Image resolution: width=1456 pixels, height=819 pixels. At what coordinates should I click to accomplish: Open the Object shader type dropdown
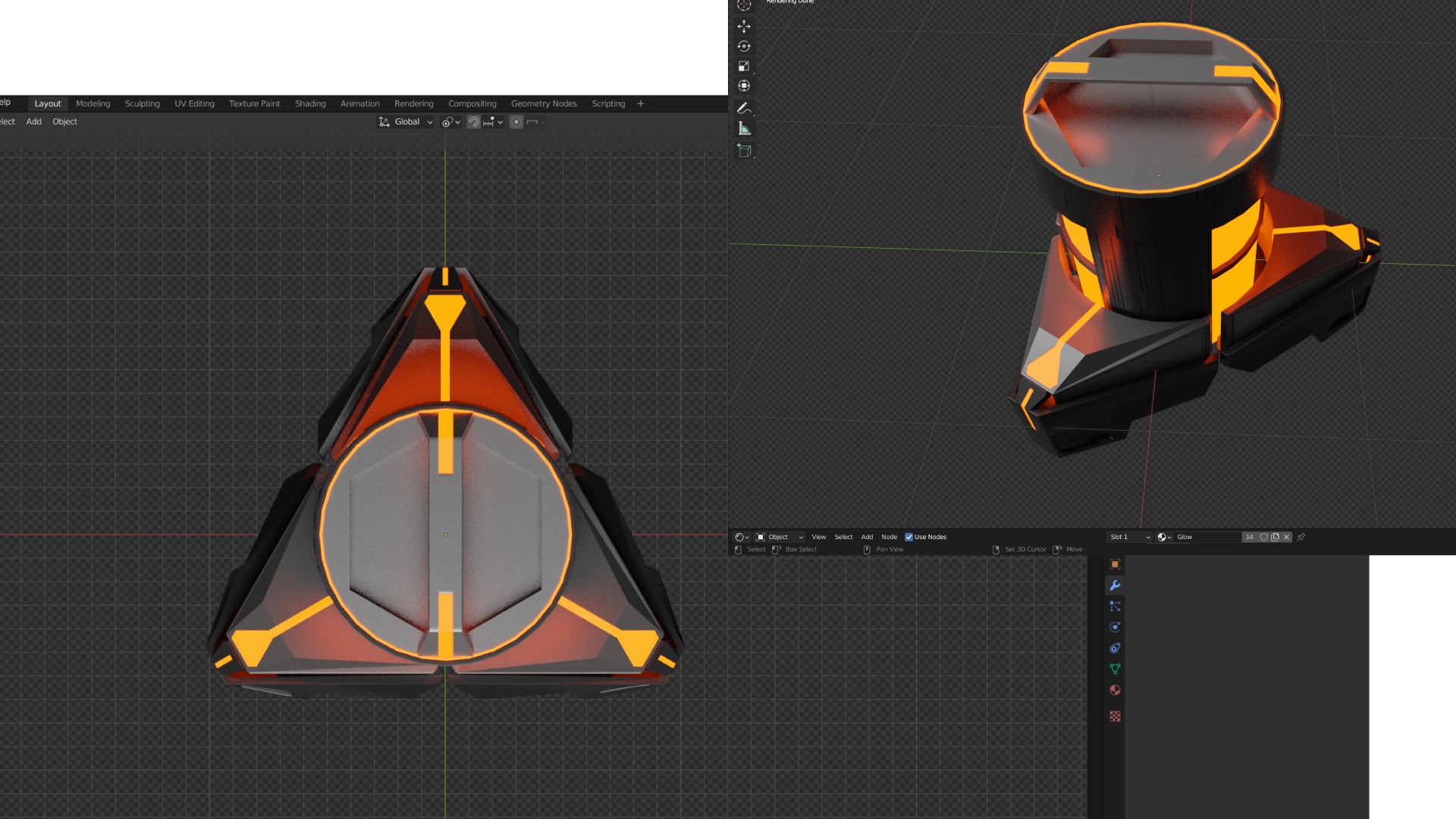(780, 537)
